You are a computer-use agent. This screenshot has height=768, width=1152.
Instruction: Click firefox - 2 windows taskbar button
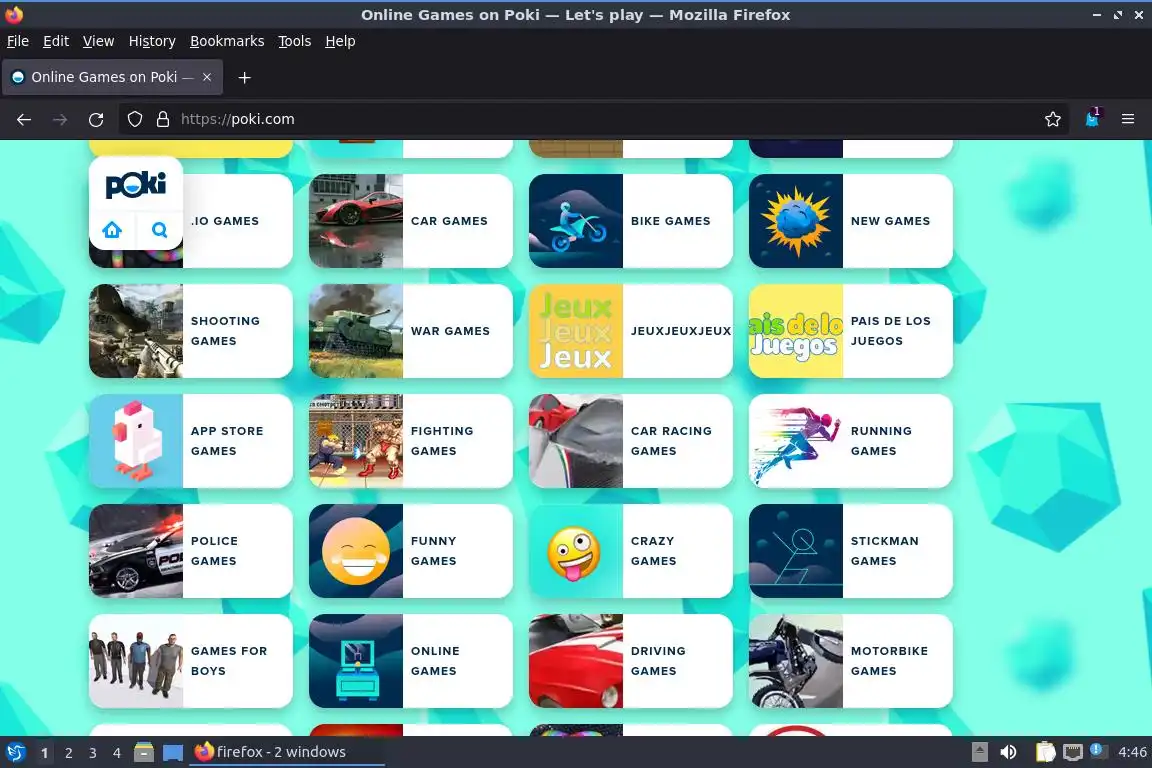click(x=287, y=752)
